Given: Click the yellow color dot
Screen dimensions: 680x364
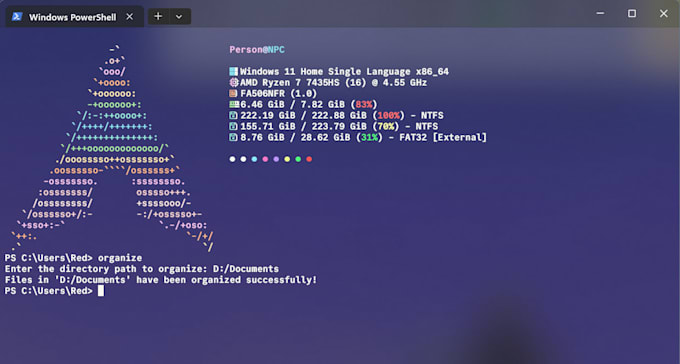Looking at the screenshot, I should tap(287, 159).
